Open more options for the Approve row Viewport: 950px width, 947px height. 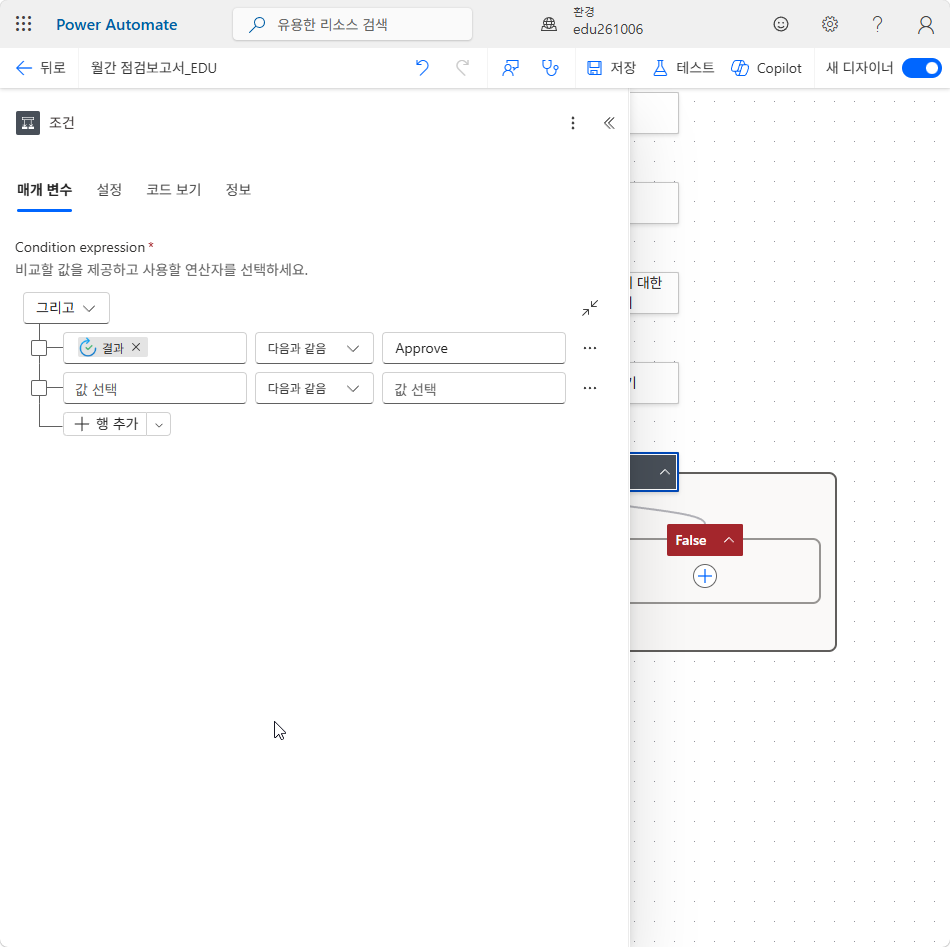(x=590, y=348)
